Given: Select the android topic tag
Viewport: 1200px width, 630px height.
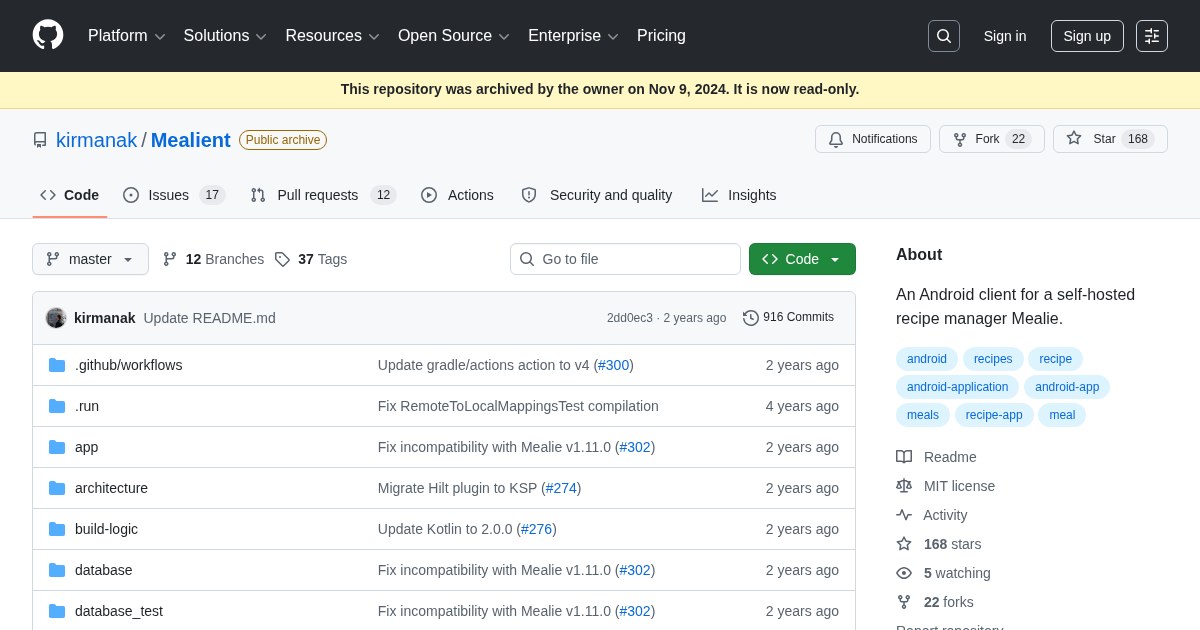Looking at the screenshot, I should [x=927, y=359].
